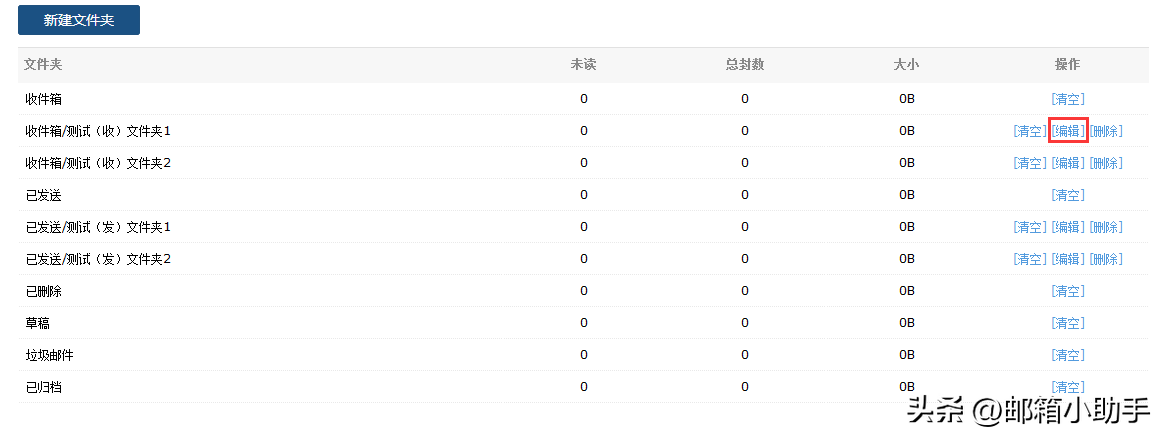This screenshot has width=1164, height=438.
Task: Select the 收件箱 folder name
Action: pyautogui.click(x=44, y=99)
